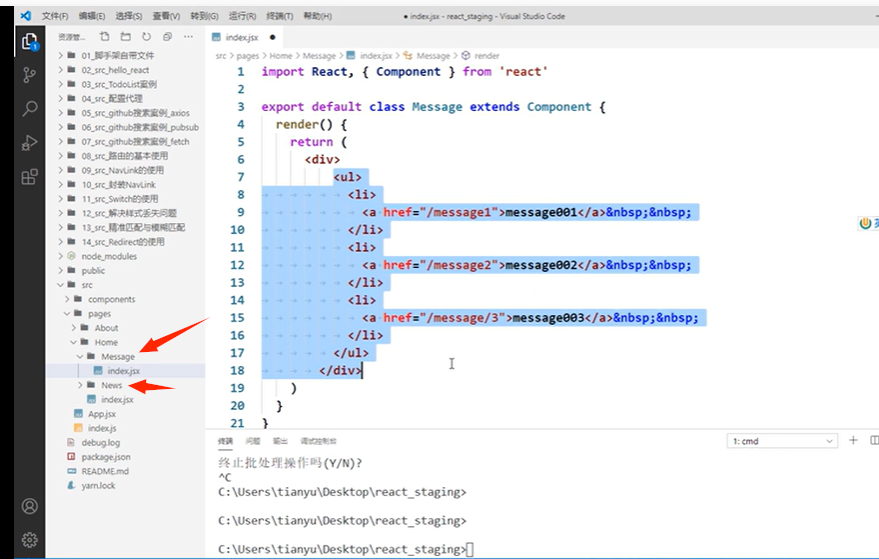The height and width of the screenshot is (559, 879).
Task: Open the 1: cmd terminal dropdown
Action: pyautogui.click(x=782, y=441)
